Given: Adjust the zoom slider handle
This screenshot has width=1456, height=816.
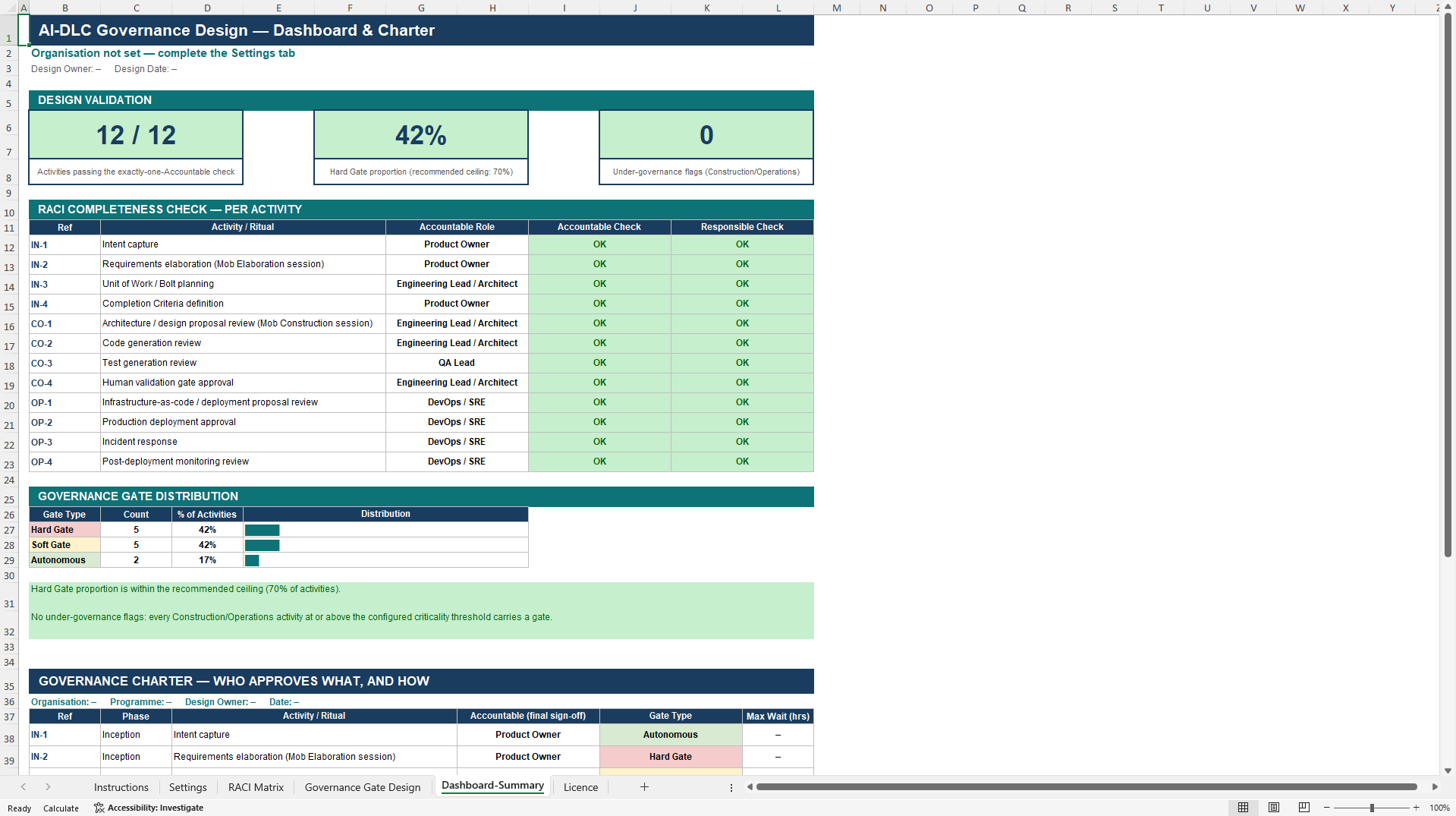Looking at the screenshot, I should coord(1372,808).
